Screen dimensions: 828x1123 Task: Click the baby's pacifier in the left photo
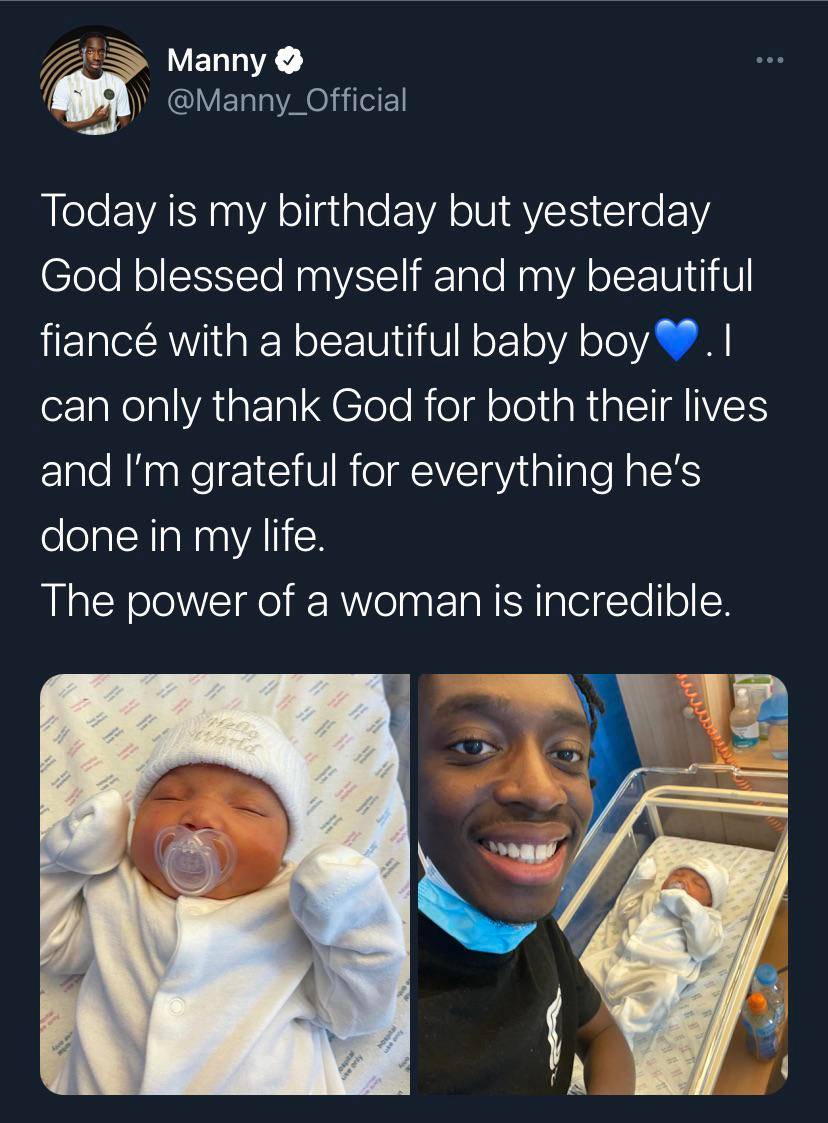click(x=195, y=859)
